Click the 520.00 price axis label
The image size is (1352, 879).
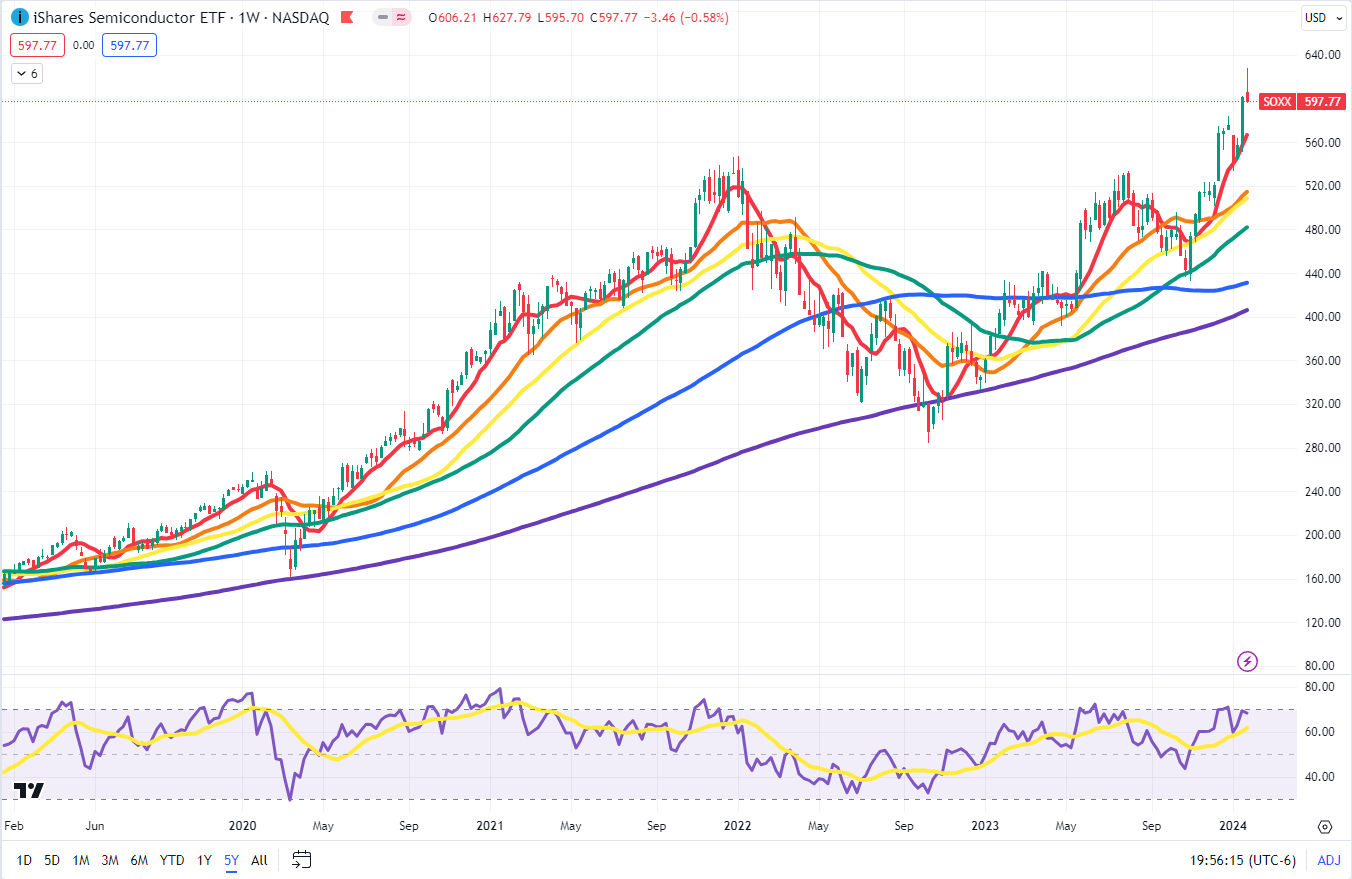1321,186
